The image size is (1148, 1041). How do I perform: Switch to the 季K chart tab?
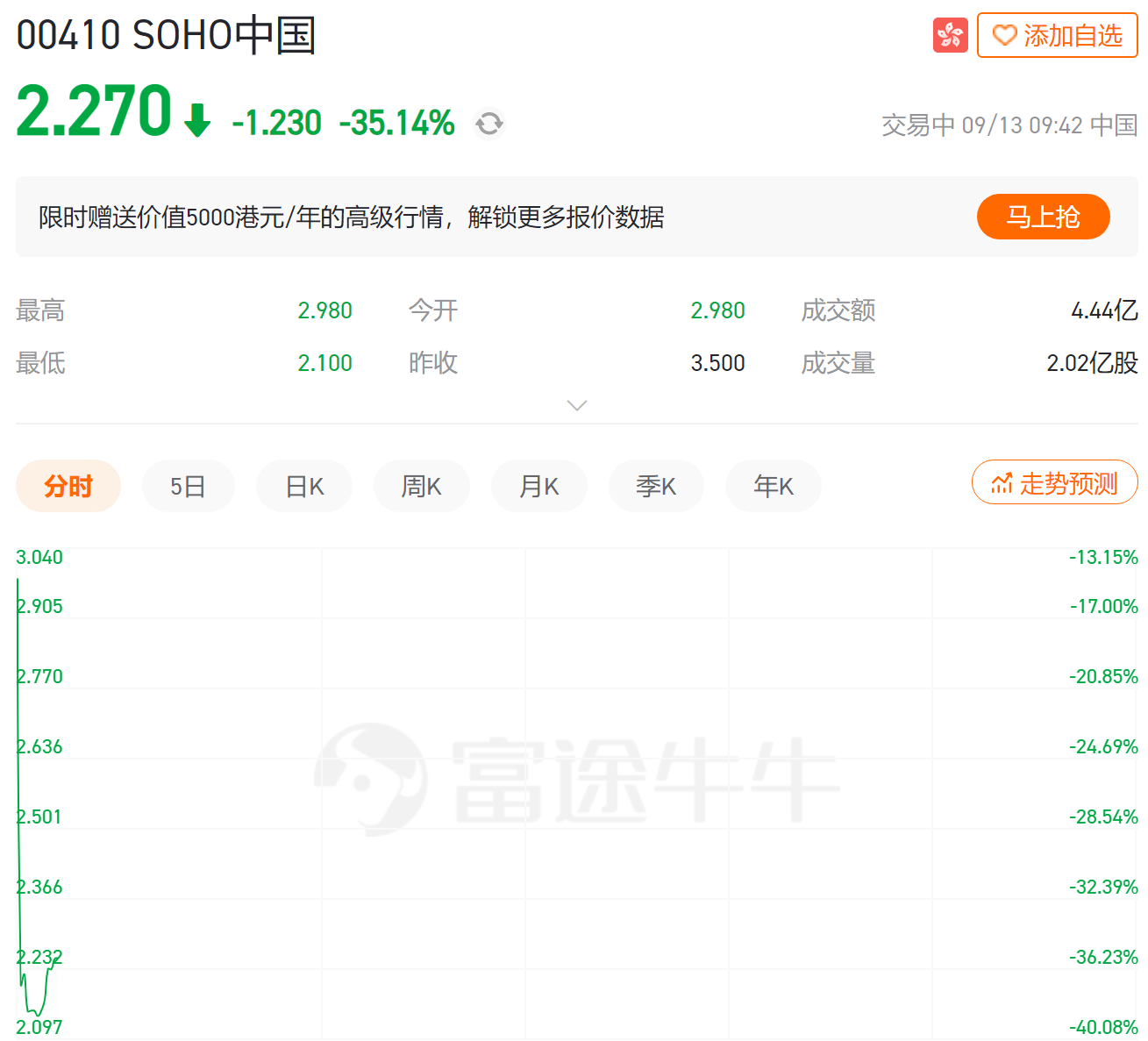656,486
